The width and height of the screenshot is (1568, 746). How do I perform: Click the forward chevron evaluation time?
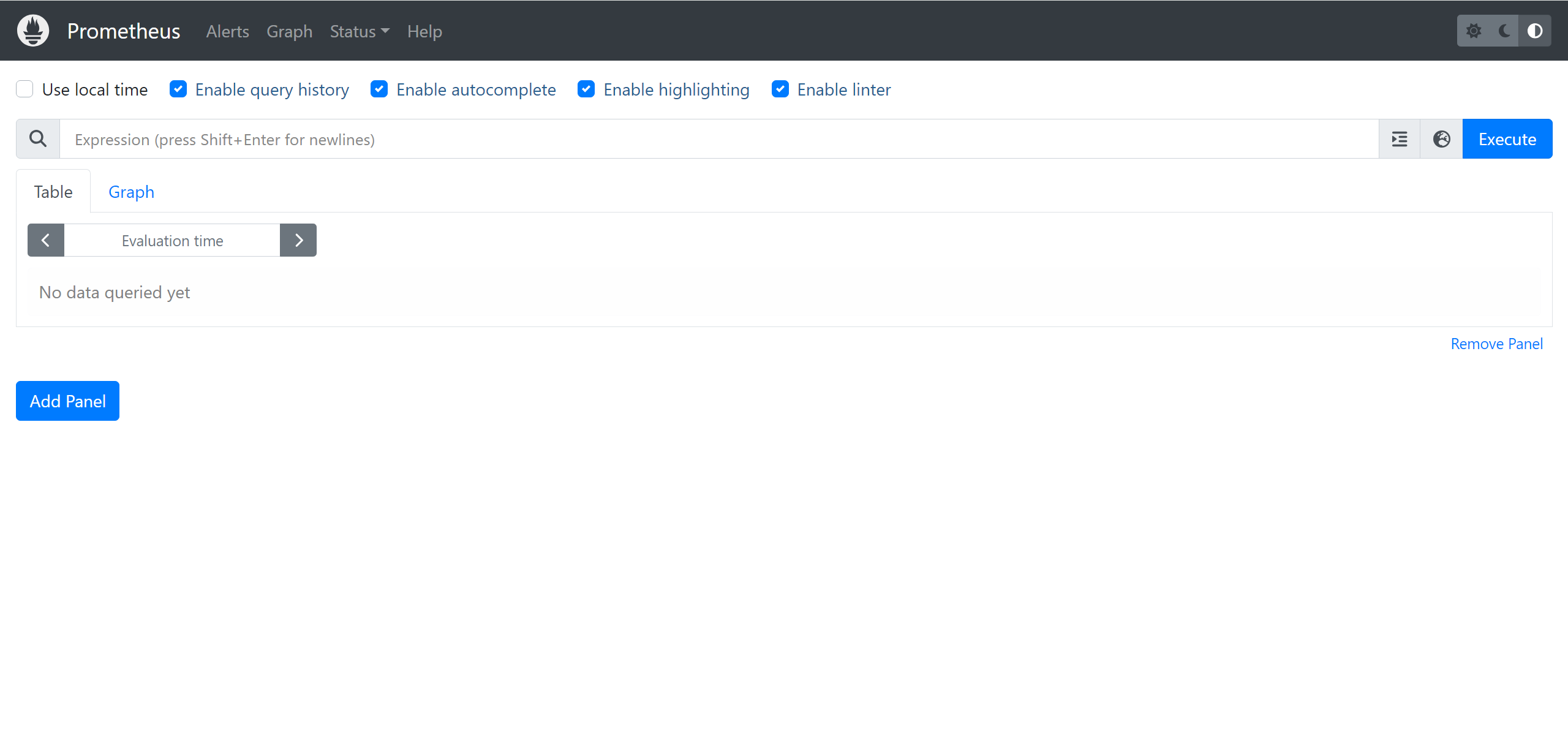coord(299,240)
